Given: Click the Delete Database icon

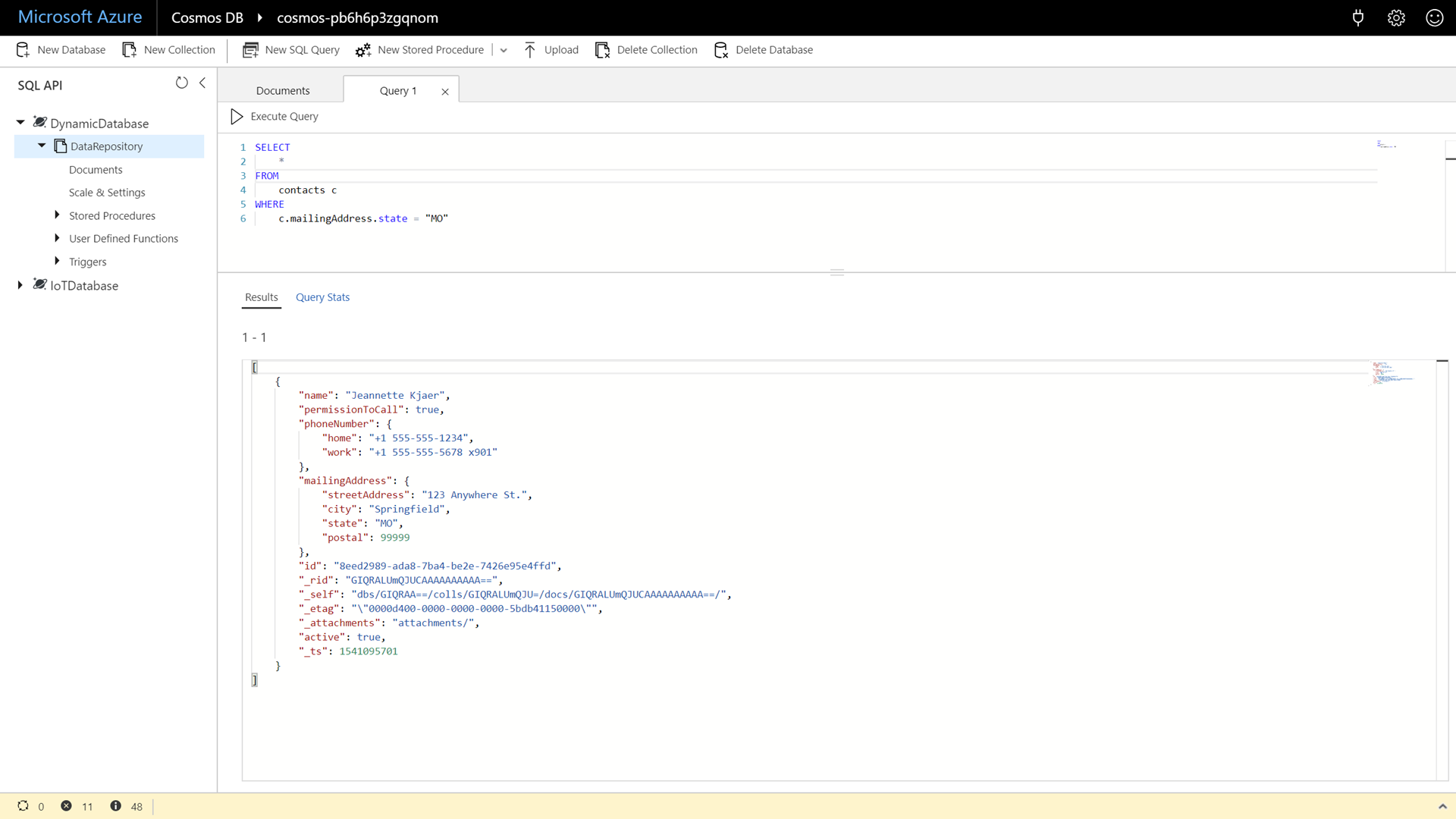Looking at the screenshot, I should pyautogui.click(x=722, y=49).
